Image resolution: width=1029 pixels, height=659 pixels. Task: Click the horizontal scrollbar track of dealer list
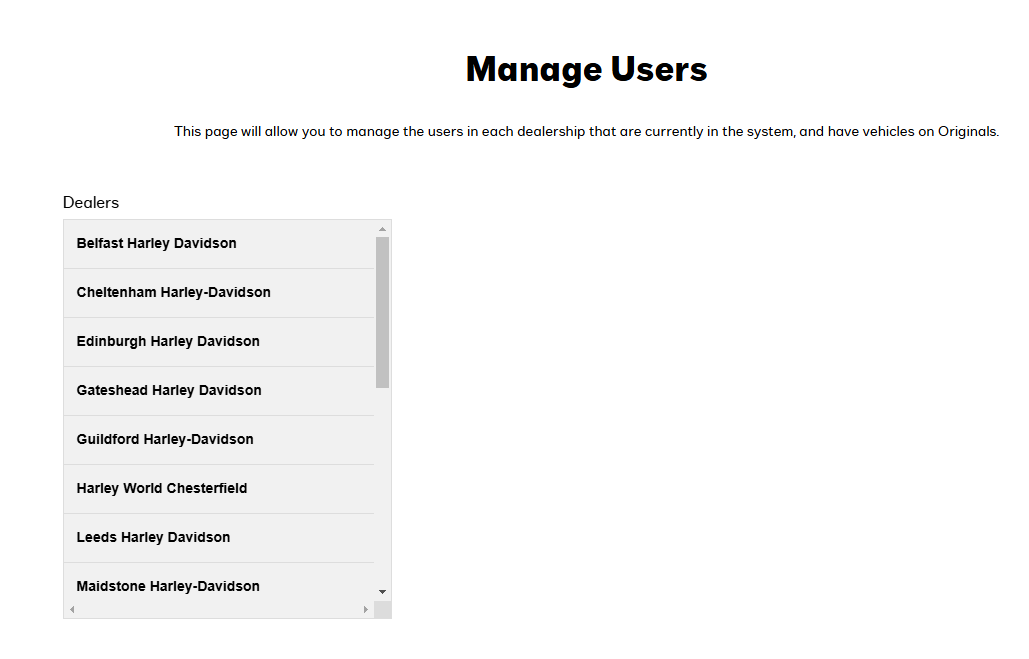point(218,609)
